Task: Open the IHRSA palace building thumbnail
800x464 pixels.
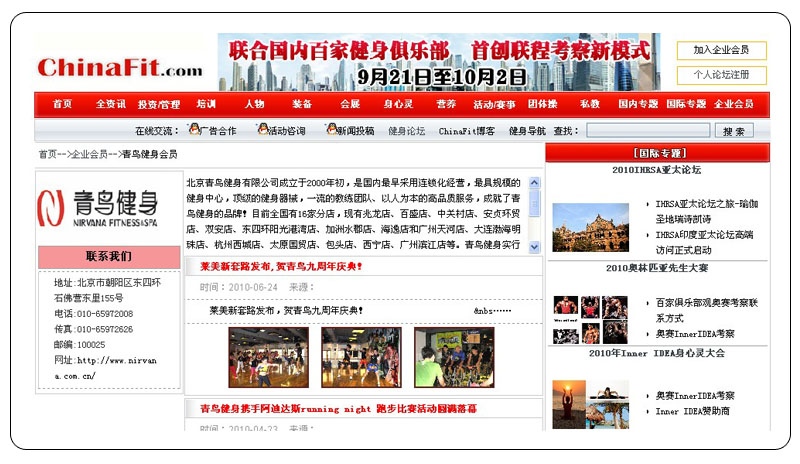Action: pyautogui.click(x=591, y=227)
